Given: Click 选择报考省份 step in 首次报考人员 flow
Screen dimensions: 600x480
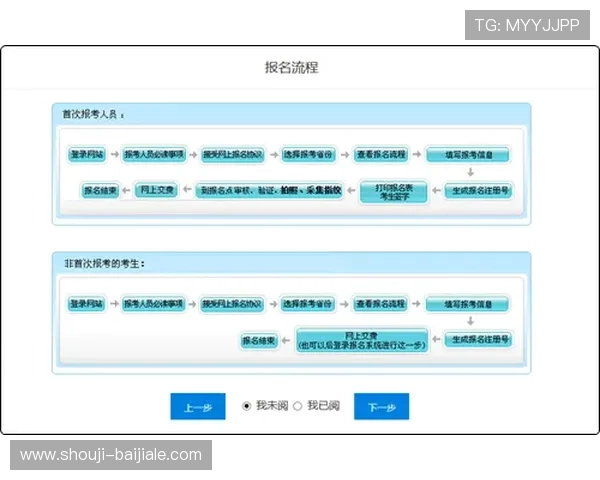Looking at the screenshot, I should [x=308, y=154].
